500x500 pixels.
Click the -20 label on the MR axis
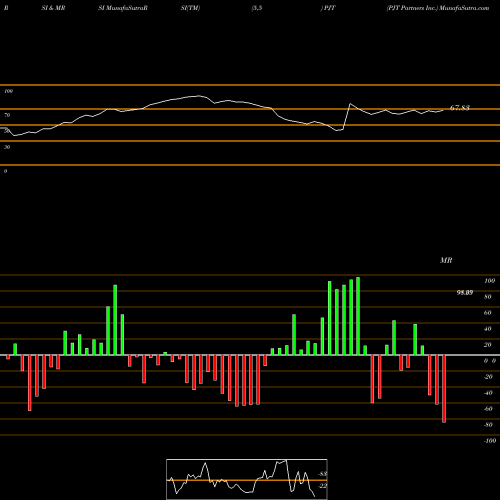(x=488, y=377)
